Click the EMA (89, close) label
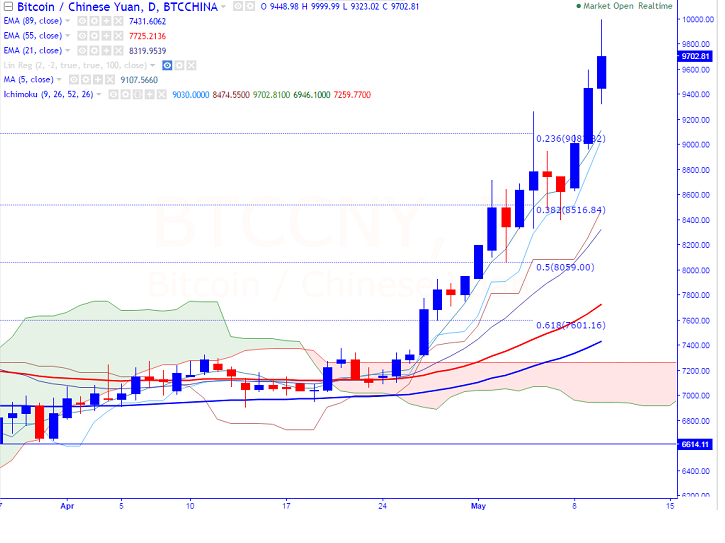This screenshot has height=543, width=725. 33,21
